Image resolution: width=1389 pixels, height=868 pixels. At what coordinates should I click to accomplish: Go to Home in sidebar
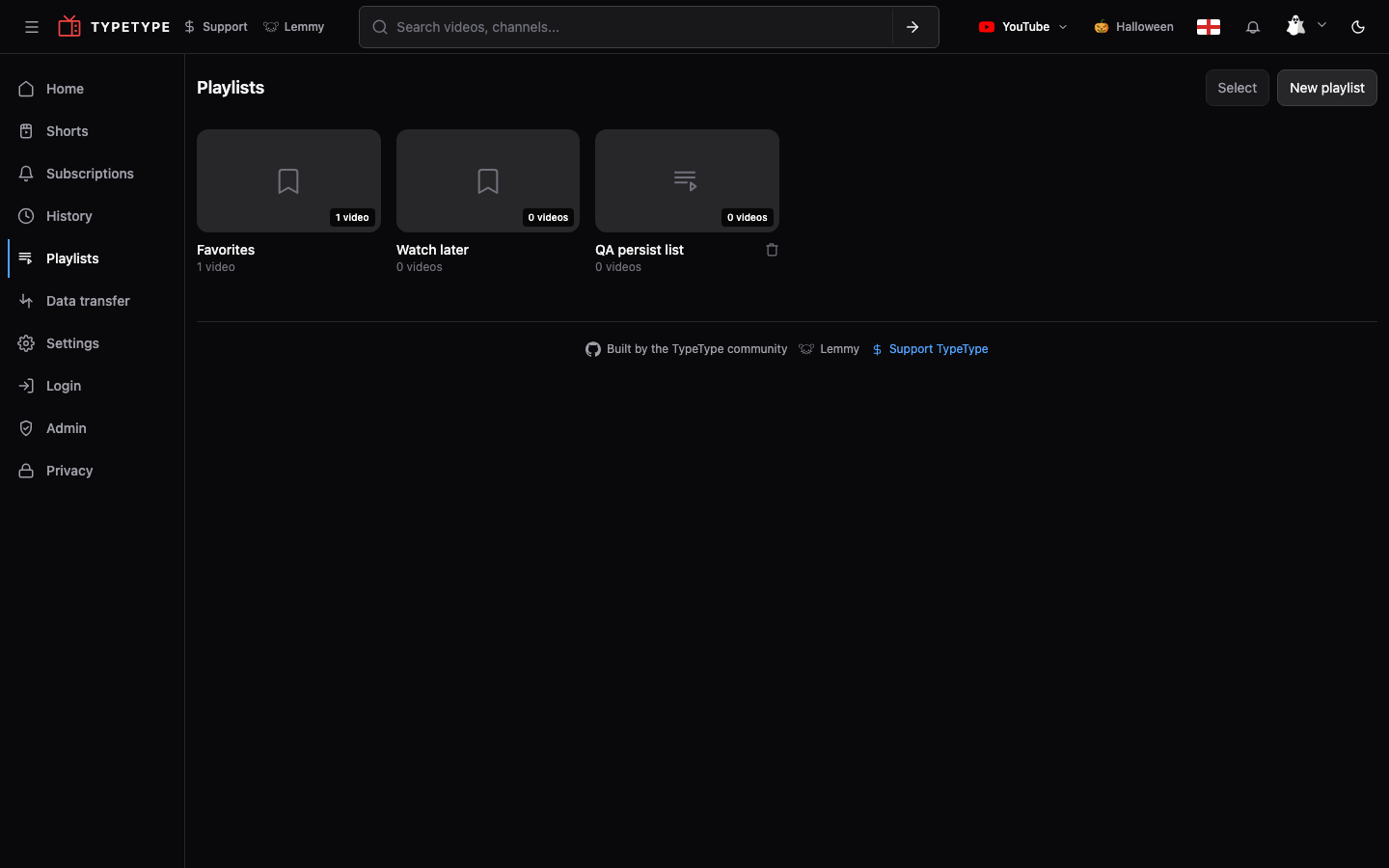92,89
